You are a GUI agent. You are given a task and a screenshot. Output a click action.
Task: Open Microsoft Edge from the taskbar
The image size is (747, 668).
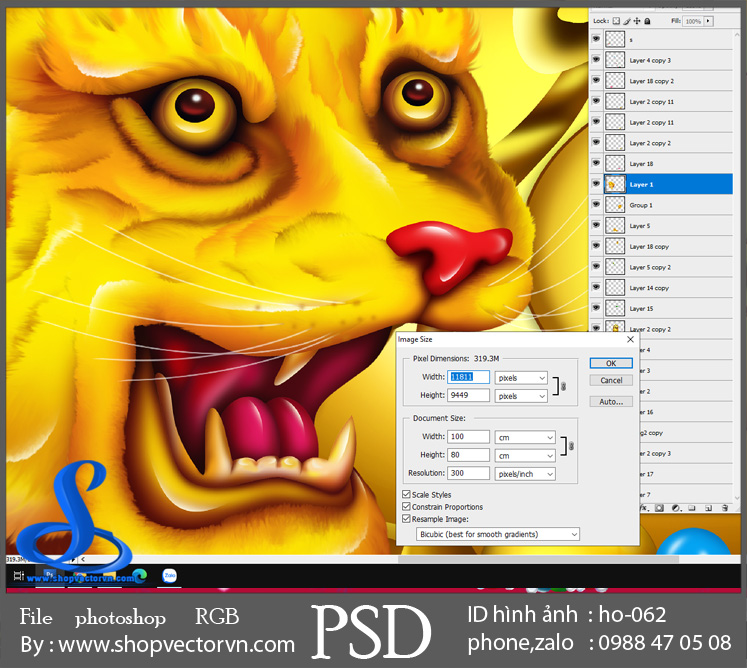(140, 576)
